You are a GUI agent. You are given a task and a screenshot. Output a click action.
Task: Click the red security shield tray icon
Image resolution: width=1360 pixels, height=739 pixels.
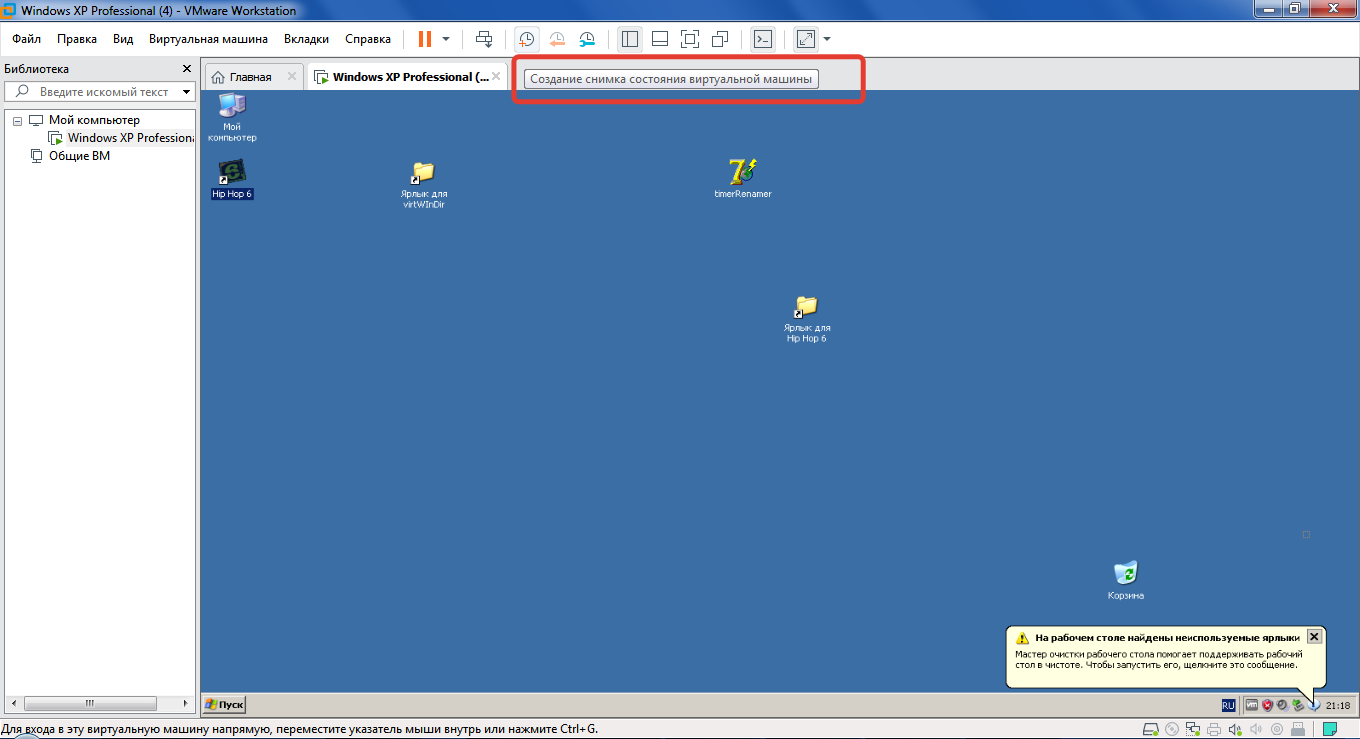point(1267,705)
